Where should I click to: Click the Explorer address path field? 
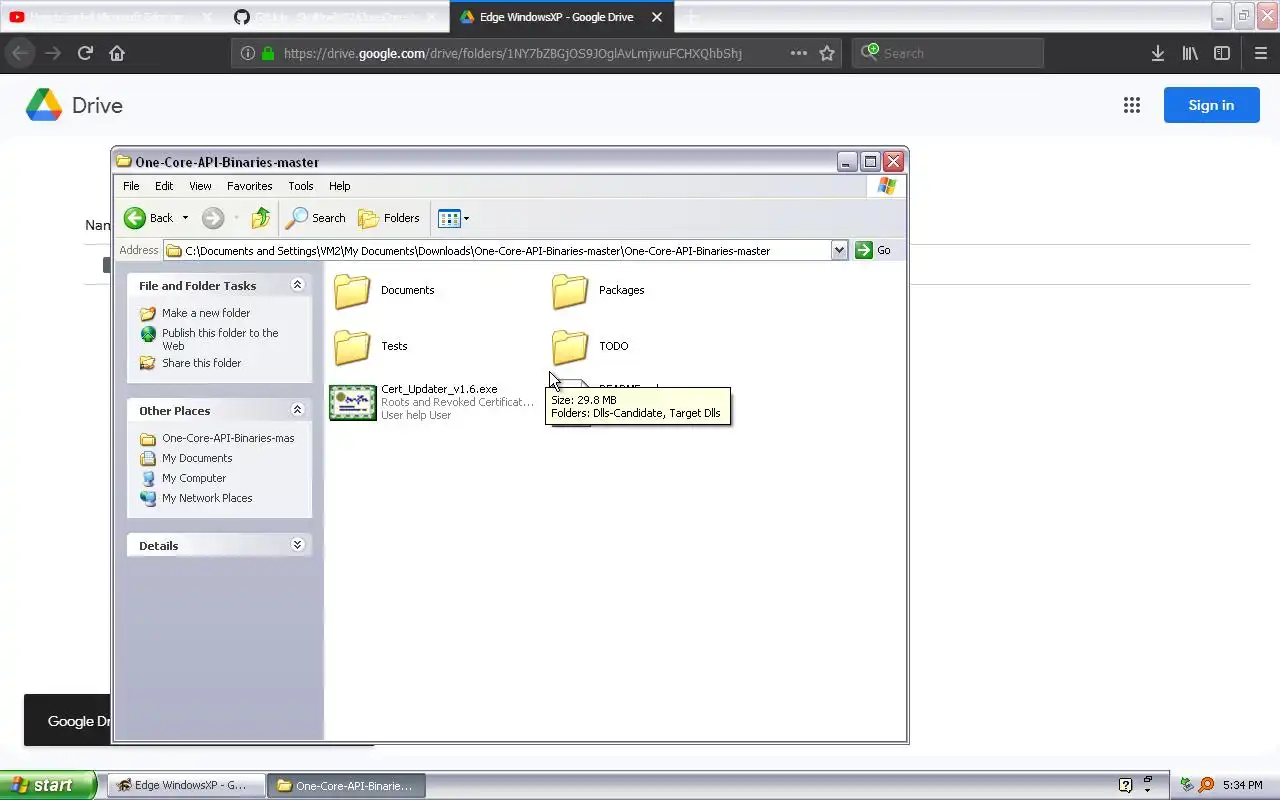[x=497, y=250]
